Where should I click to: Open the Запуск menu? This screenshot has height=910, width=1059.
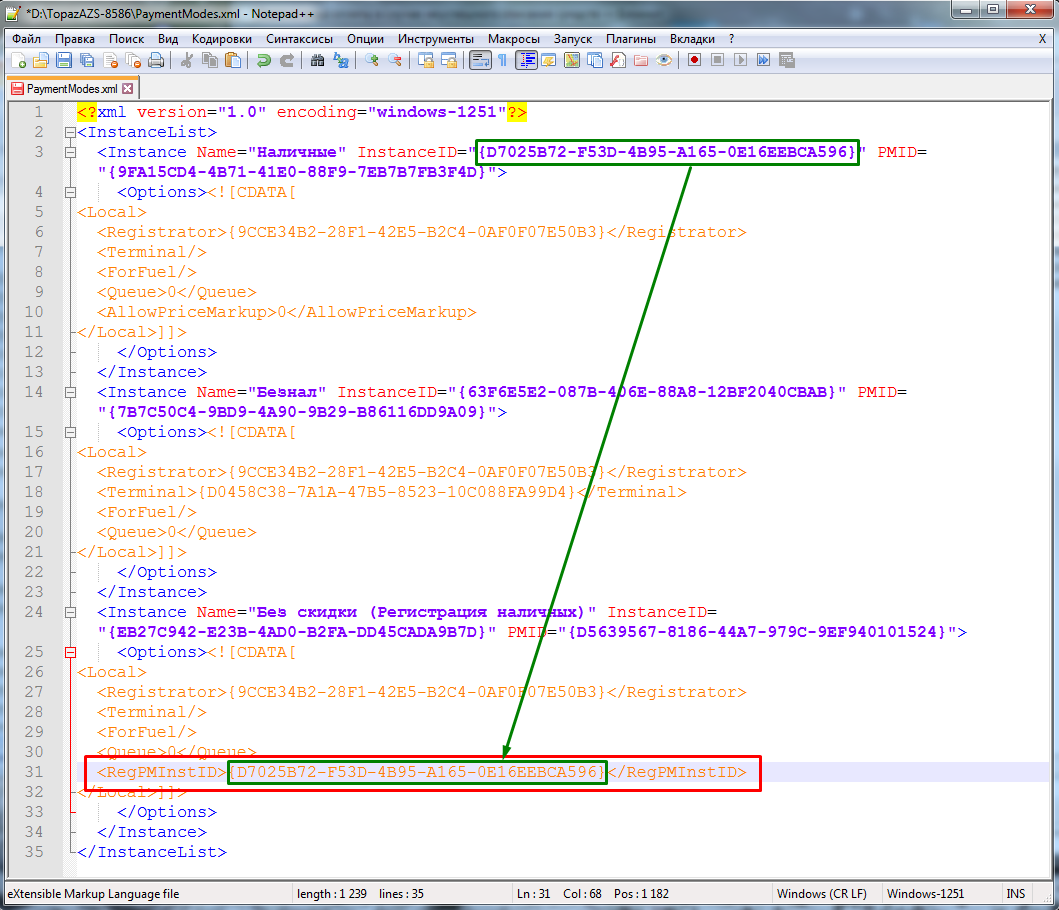point(573,39)
